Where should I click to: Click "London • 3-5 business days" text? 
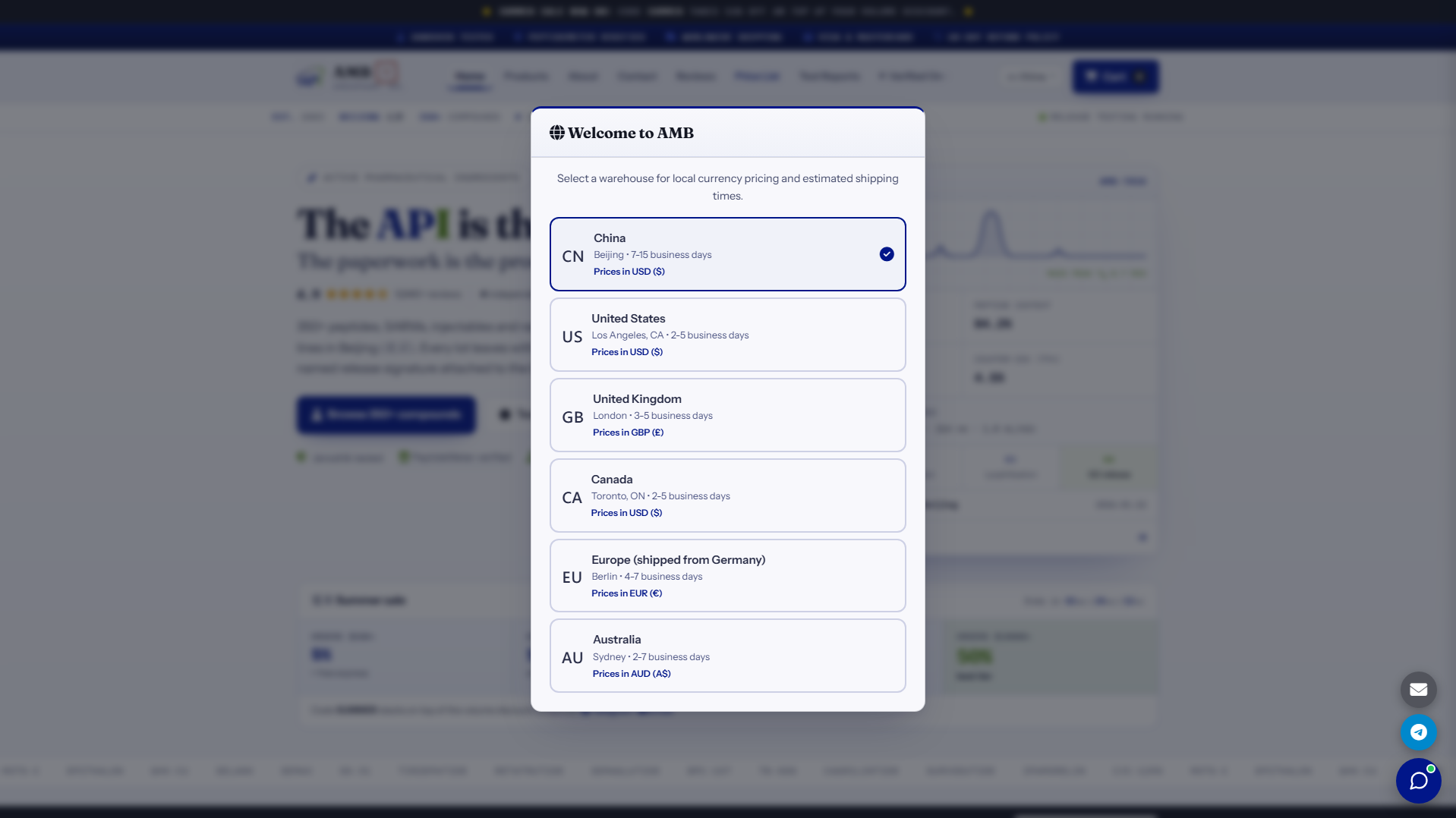pos(653,416)
